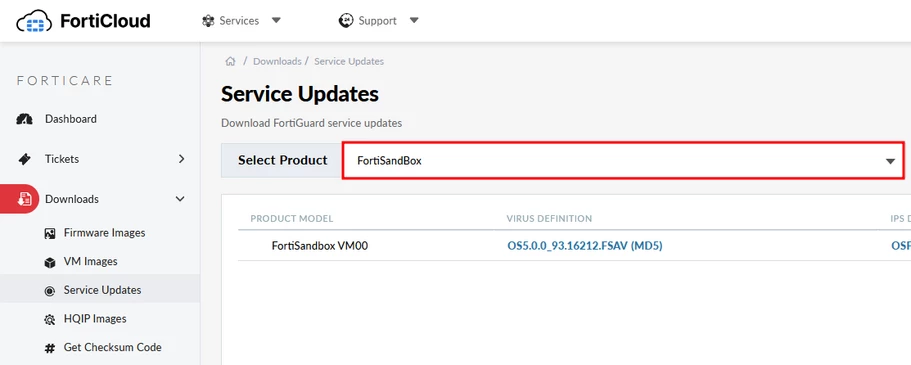Click the FORTICARE sidebar heading

point(64,81)
